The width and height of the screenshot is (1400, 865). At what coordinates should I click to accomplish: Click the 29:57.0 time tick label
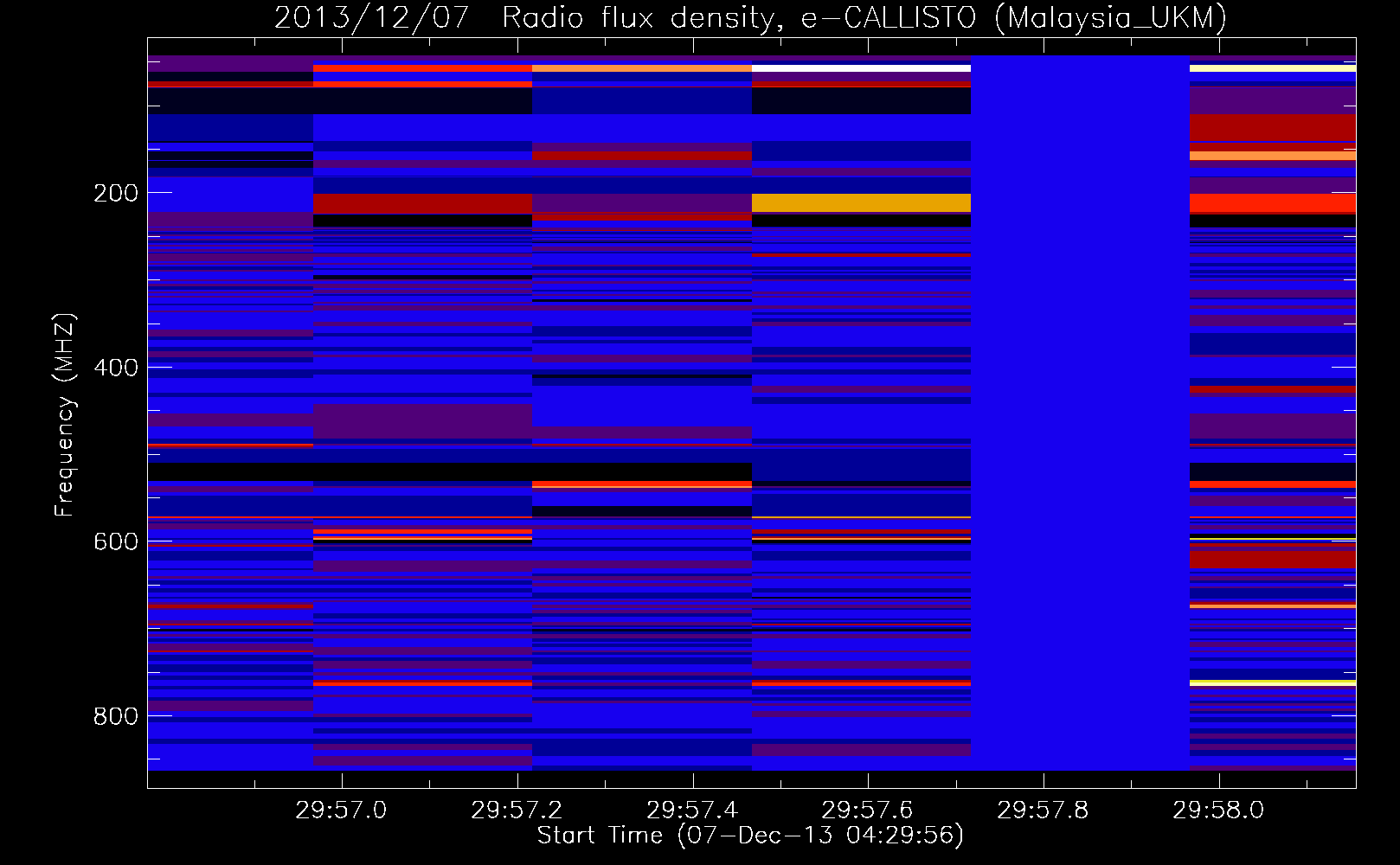click(341, 810)
